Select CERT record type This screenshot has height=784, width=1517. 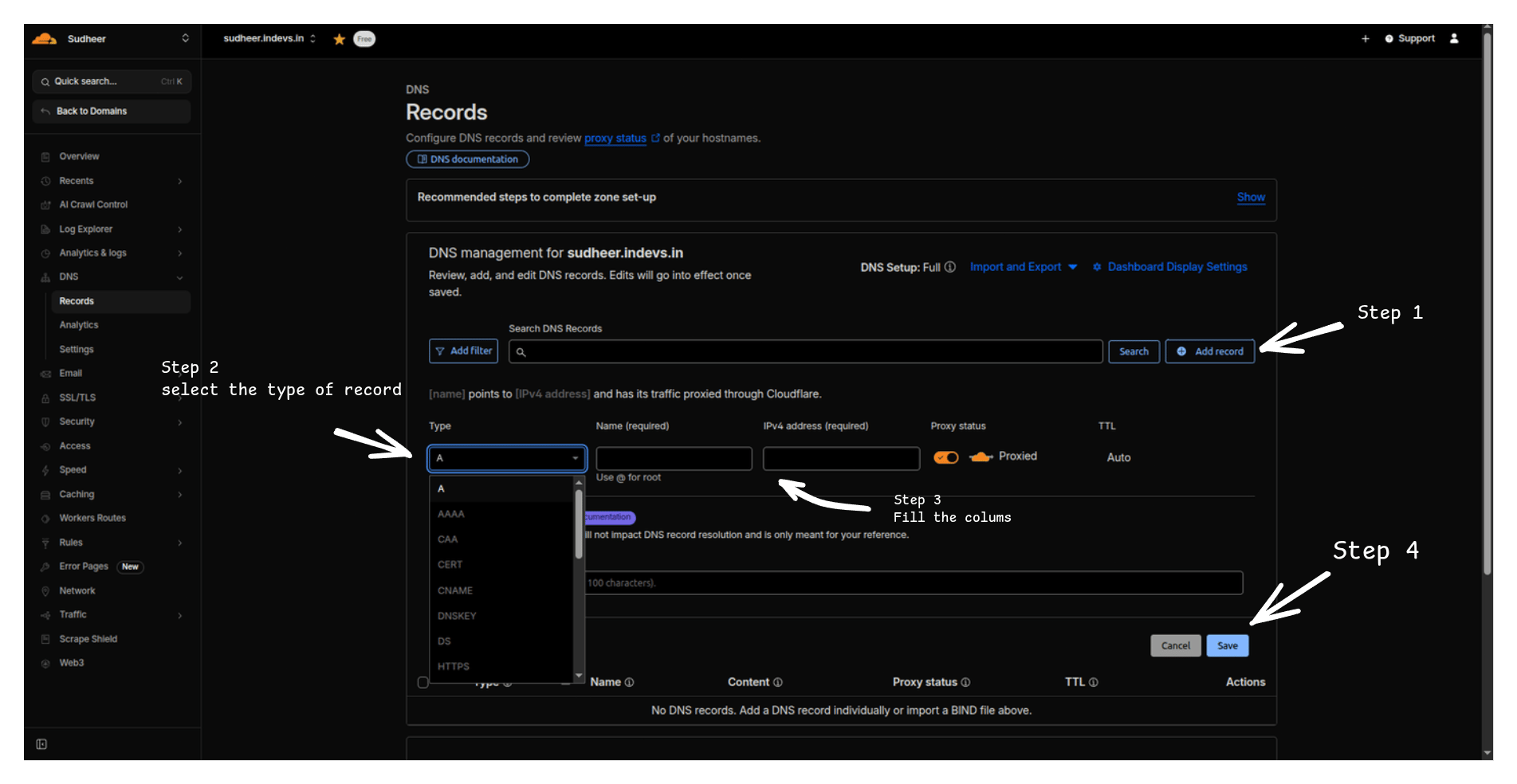click(x=501, y=565)
